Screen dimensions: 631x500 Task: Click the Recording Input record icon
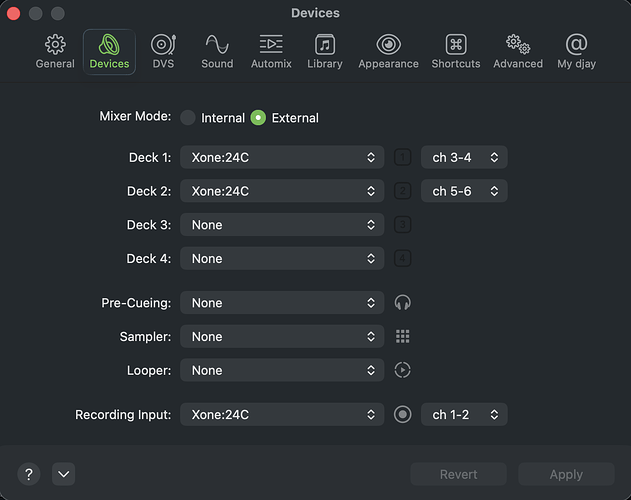click(402, 415)
